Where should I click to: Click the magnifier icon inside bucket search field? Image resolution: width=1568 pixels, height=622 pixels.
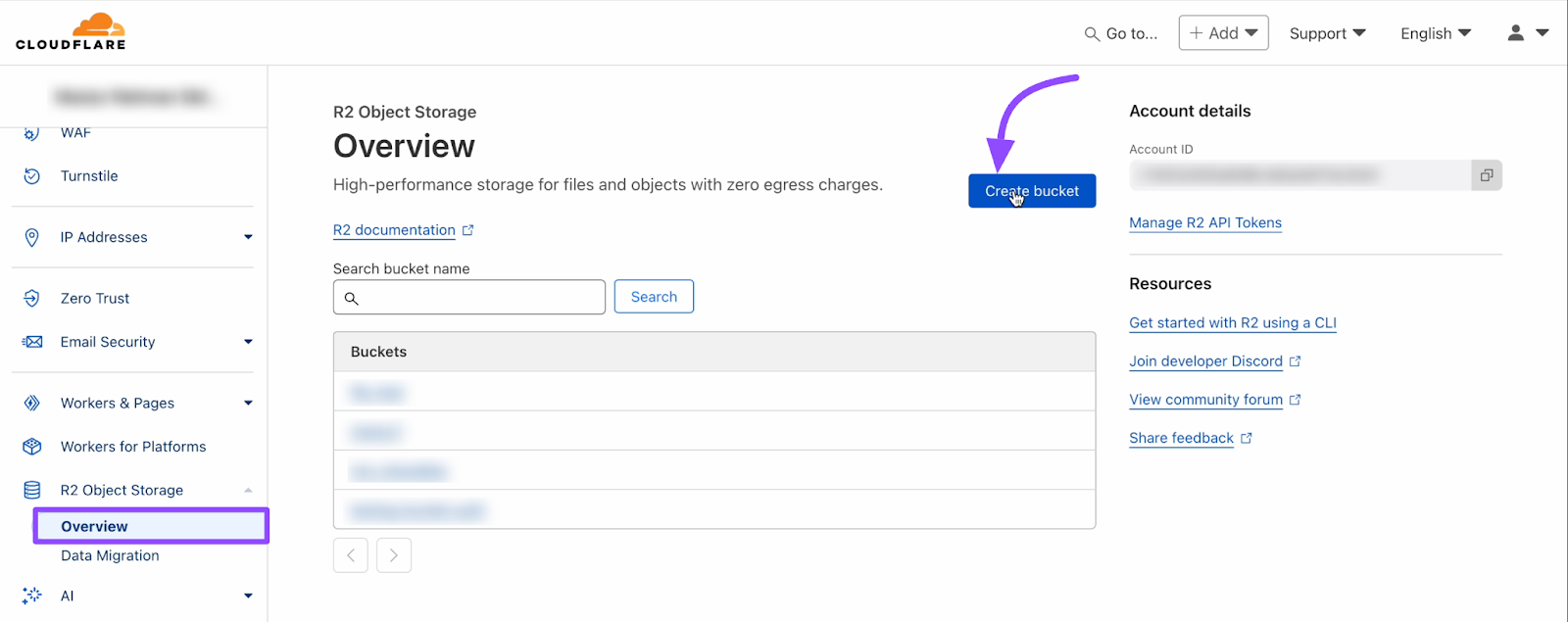click(351, 298)
